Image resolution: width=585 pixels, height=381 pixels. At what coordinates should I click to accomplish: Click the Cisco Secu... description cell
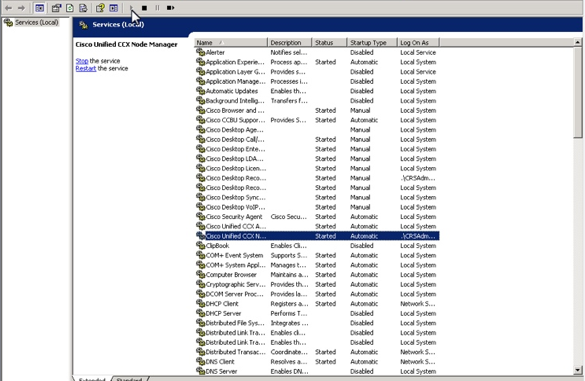[x=289, y=217]
